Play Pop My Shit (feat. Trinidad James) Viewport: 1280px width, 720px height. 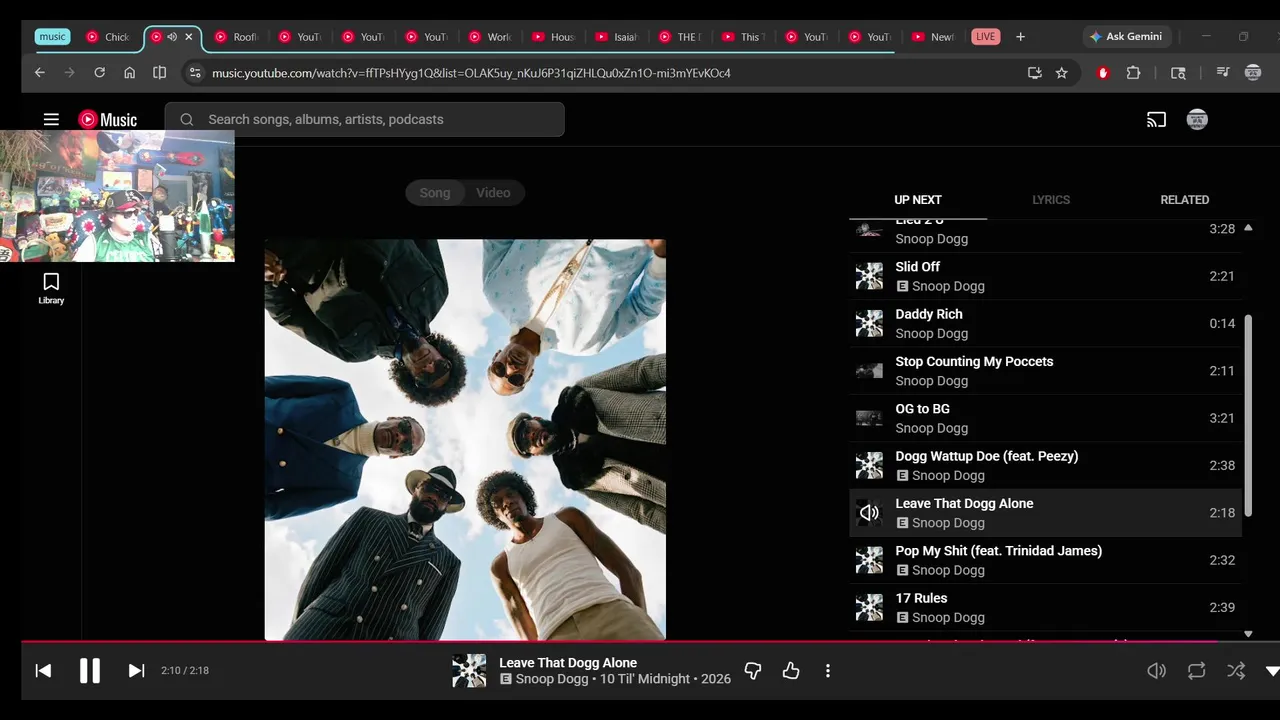[1045, 560]
